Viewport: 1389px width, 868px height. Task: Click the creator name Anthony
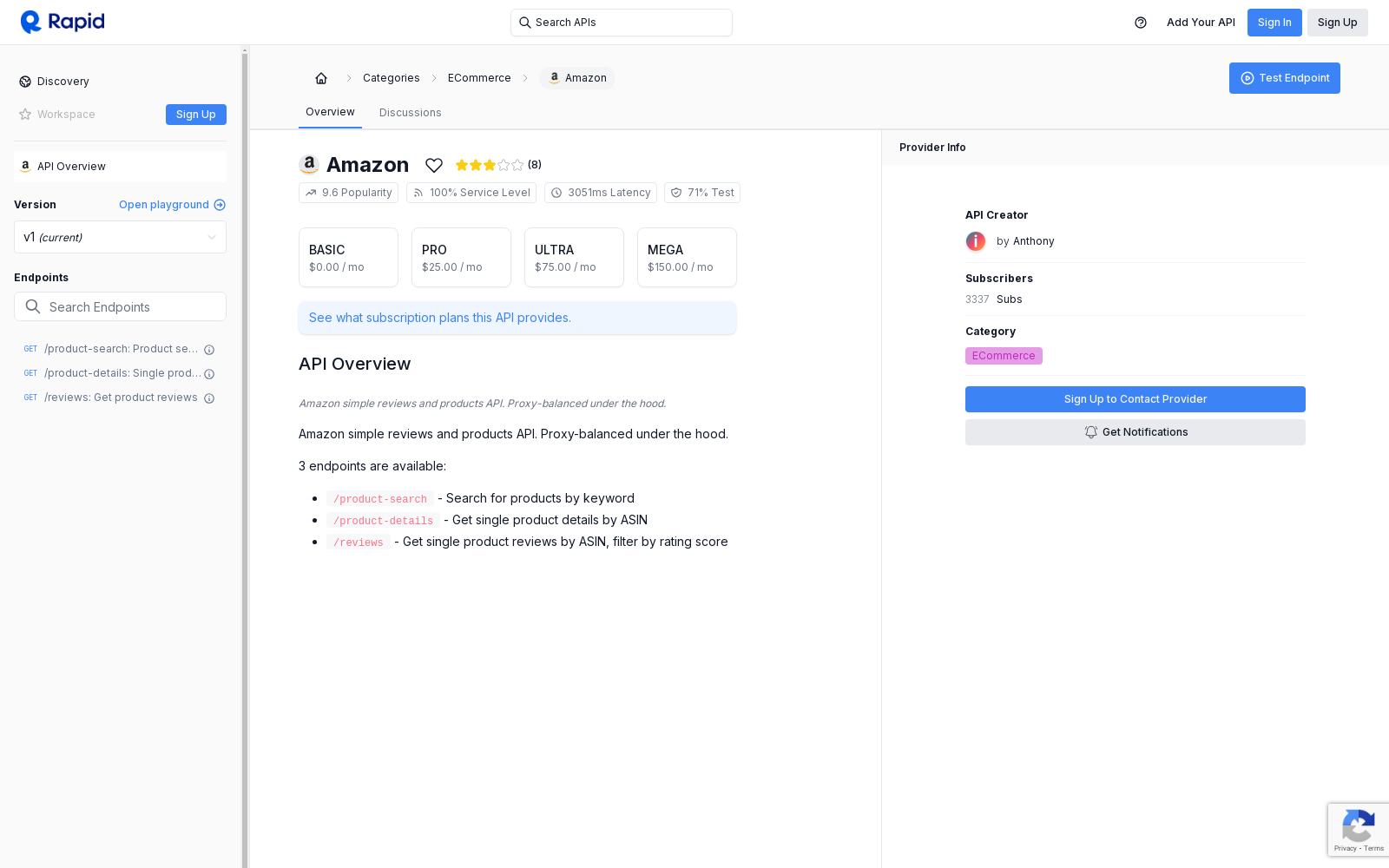[x=1034, y=241]
